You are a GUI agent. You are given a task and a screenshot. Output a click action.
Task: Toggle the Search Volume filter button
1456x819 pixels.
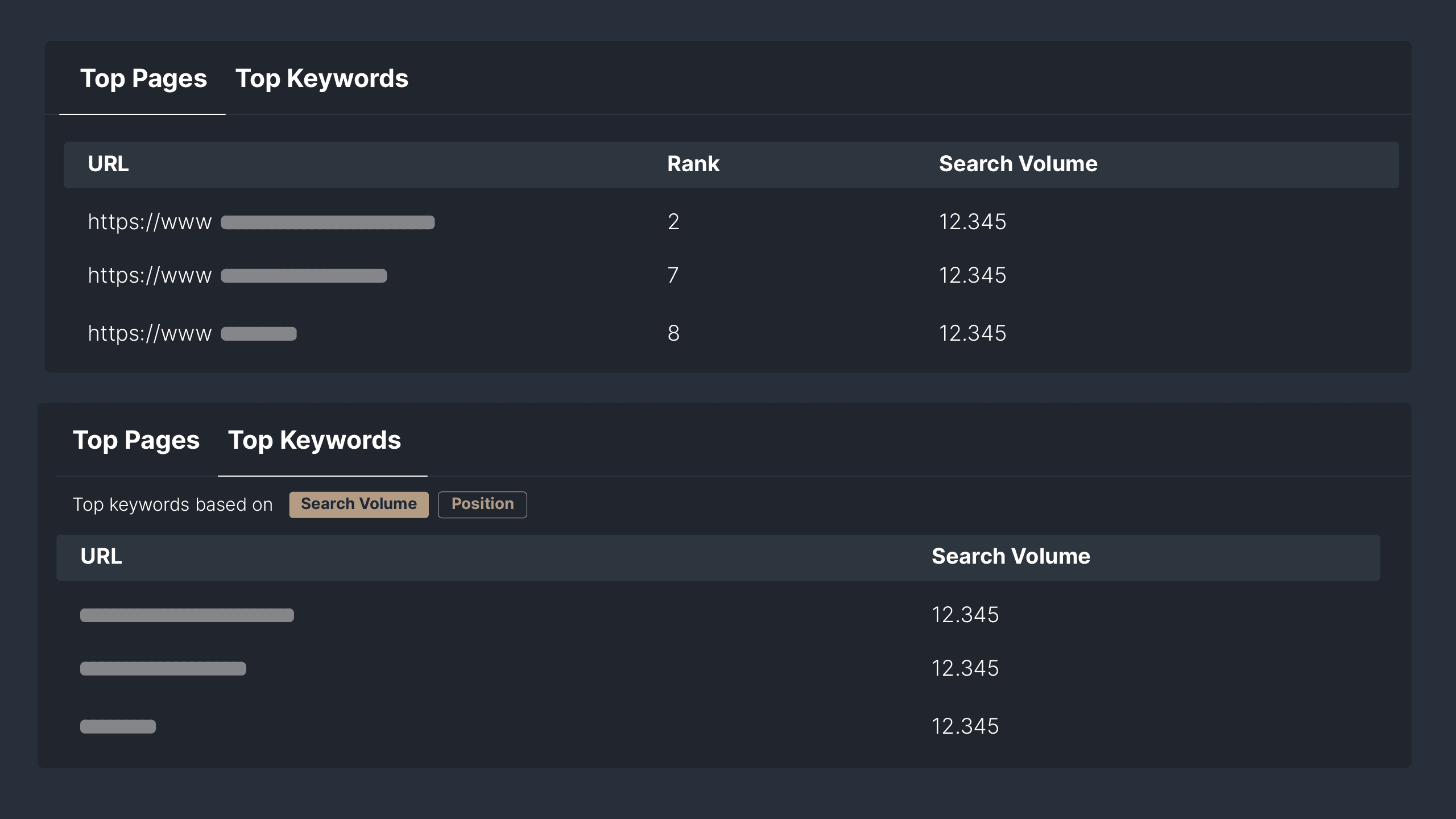tap(358, 504)
